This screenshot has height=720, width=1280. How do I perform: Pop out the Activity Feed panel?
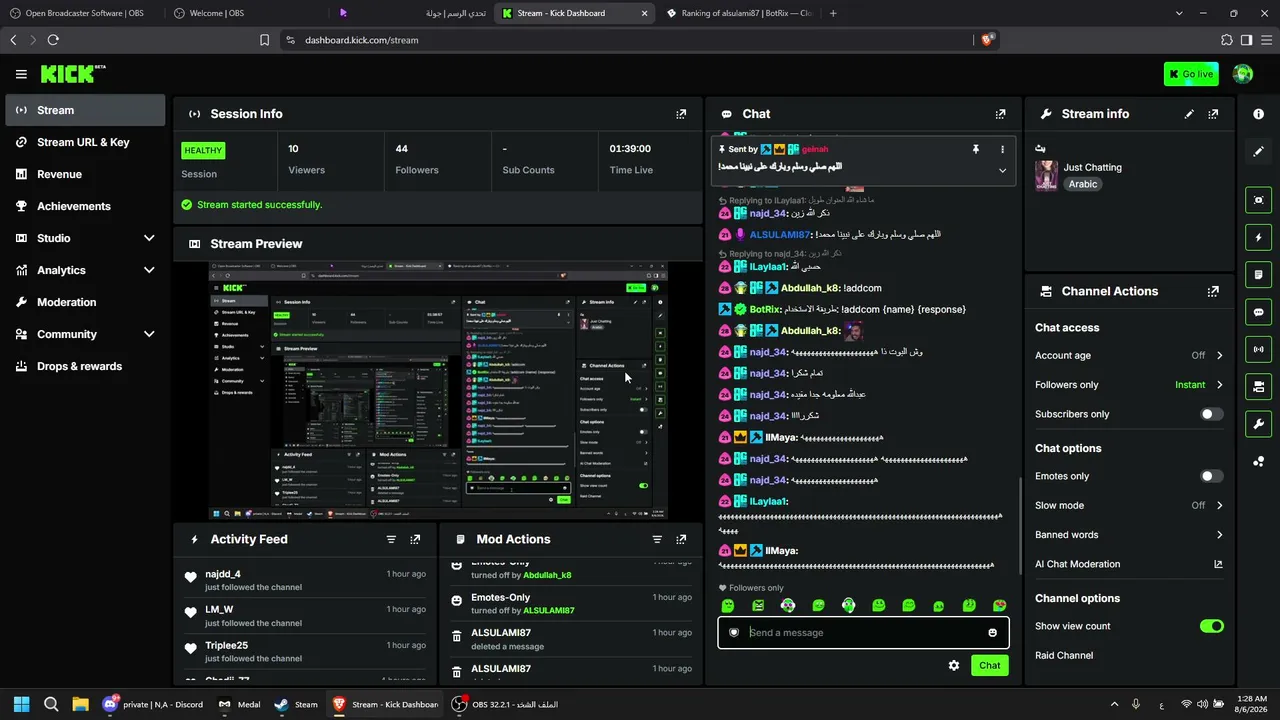coord(415,539)
